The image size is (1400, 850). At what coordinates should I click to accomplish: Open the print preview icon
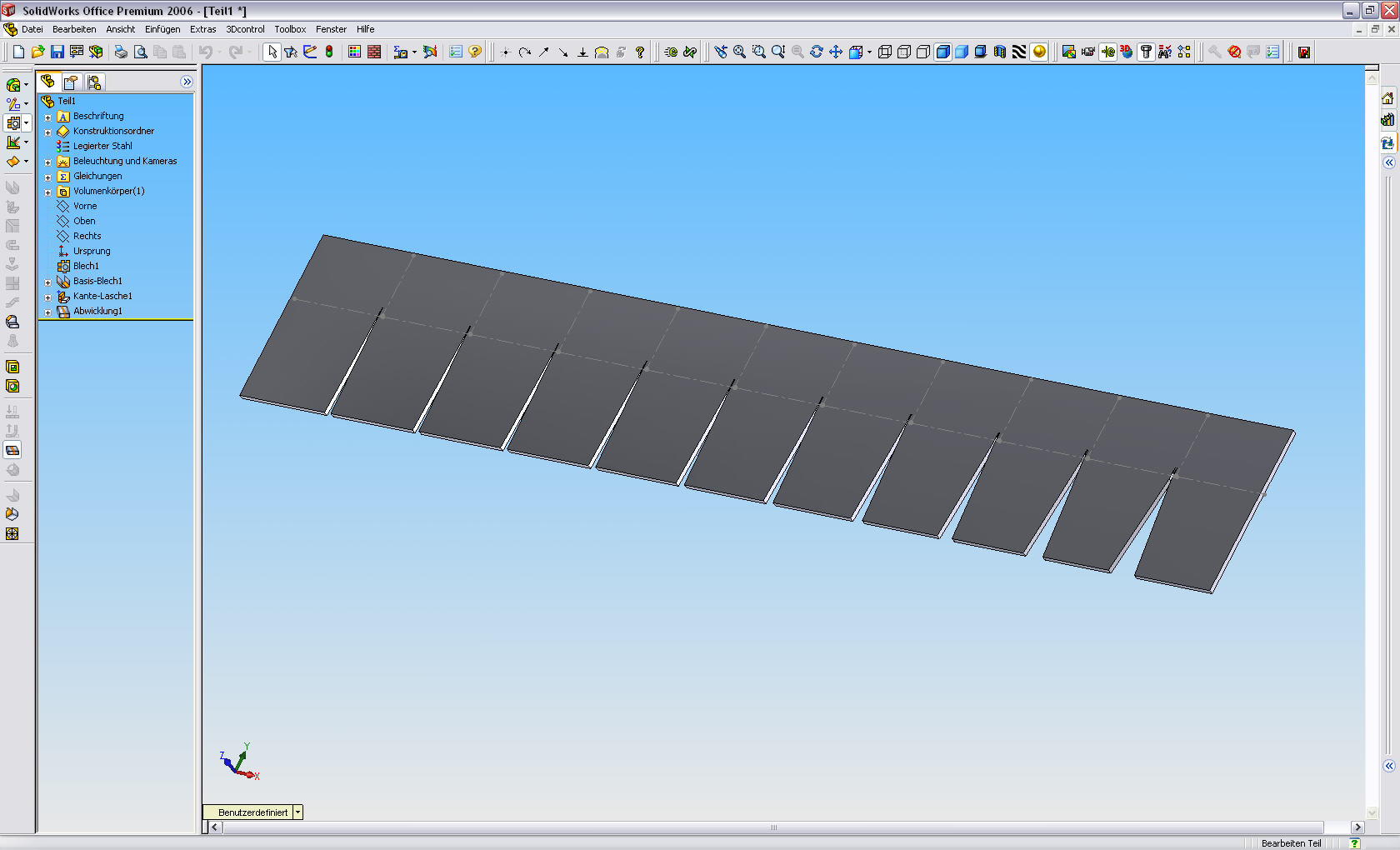click(140, 52)
